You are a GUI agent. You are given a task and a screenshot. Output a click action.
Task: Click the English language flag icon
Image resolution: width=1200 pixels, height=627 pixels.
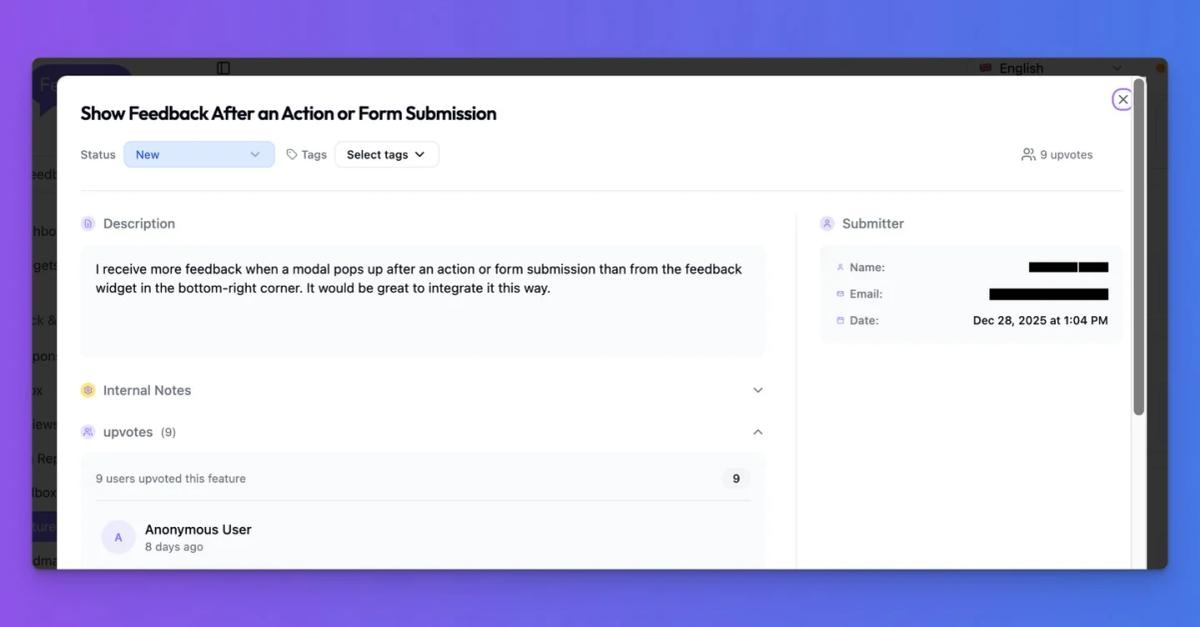point(985,67)
